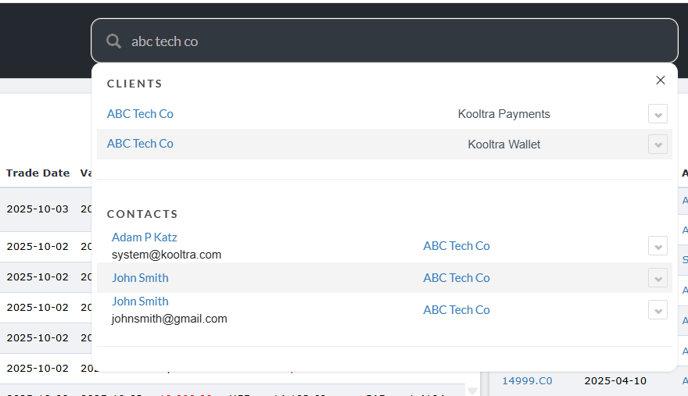Open John Smith contact without email
This screenshot has width=688, height=396.
coord(140,278)
